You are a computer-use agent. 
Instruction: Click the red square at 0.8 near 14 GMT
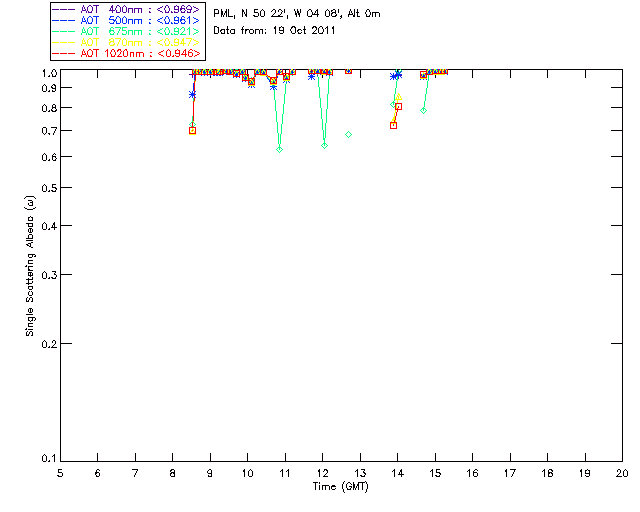[x=399, y=107]
